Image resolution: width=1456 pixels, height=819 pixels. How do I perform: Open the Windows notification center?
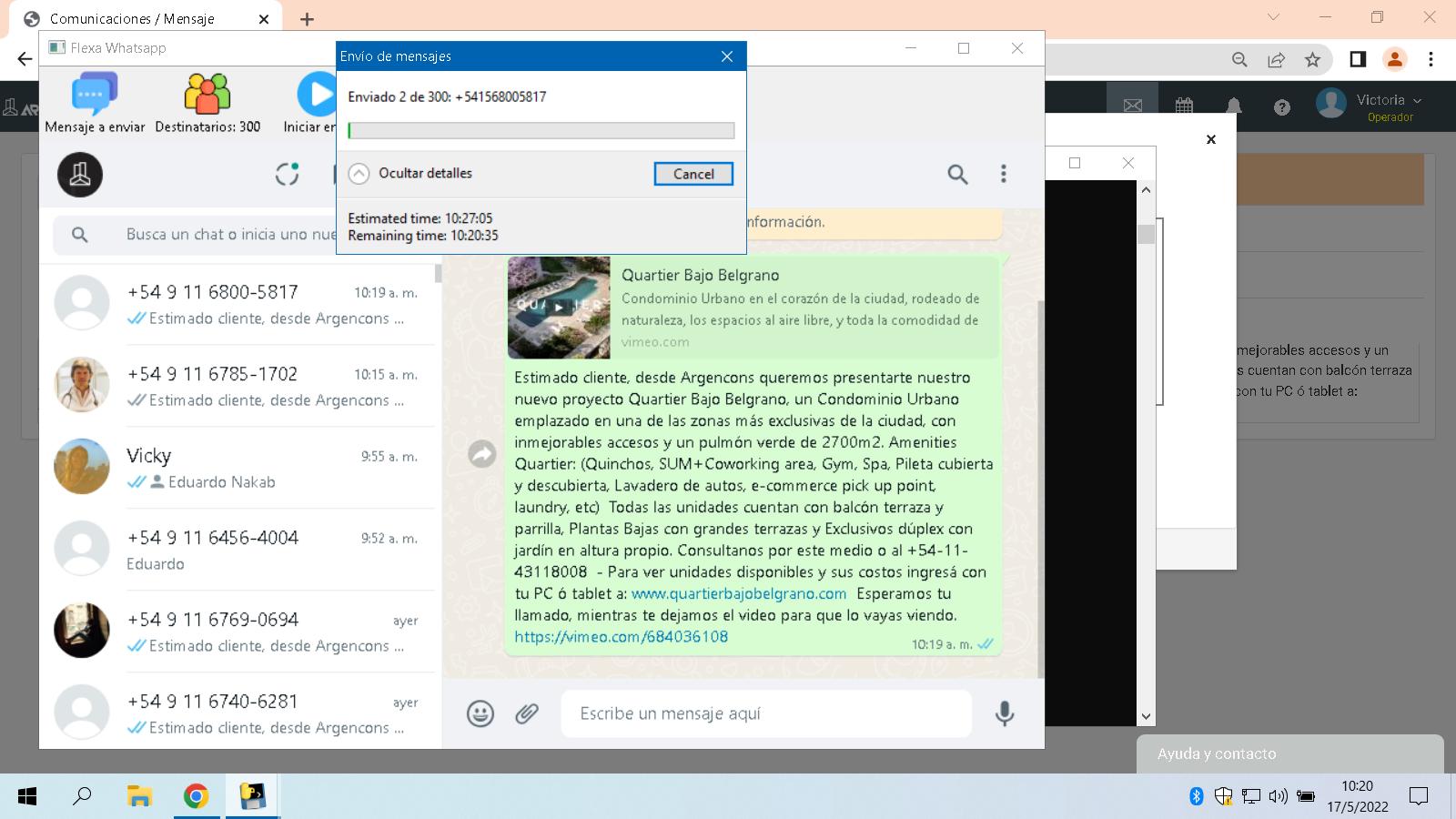click(x=1419, y=797)
